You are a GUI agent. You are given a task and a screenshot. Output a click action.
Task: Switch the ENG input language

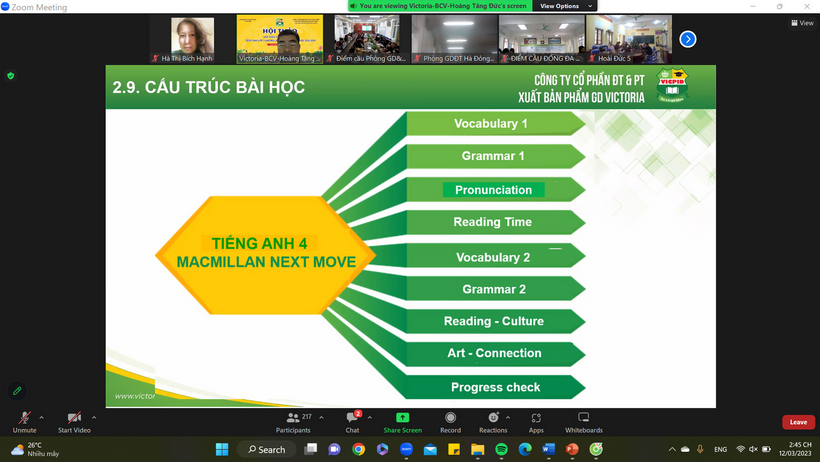[721, 449]
